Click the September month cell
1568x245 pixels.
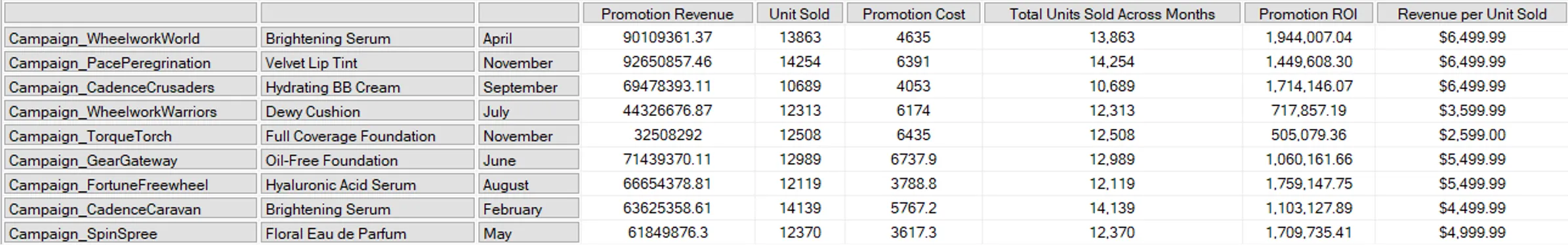[529, 86]
